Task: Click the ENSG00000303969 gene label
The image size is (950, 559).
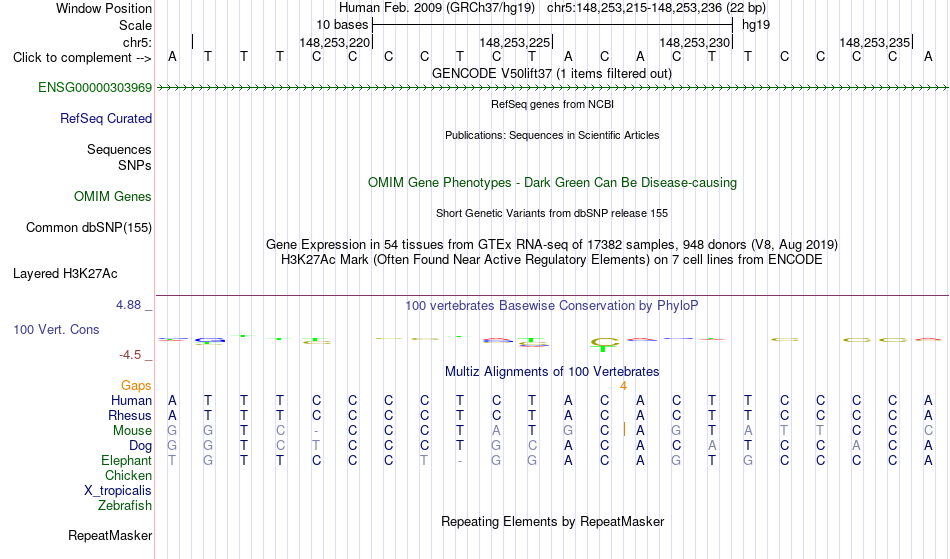Action: click(95, 88)
